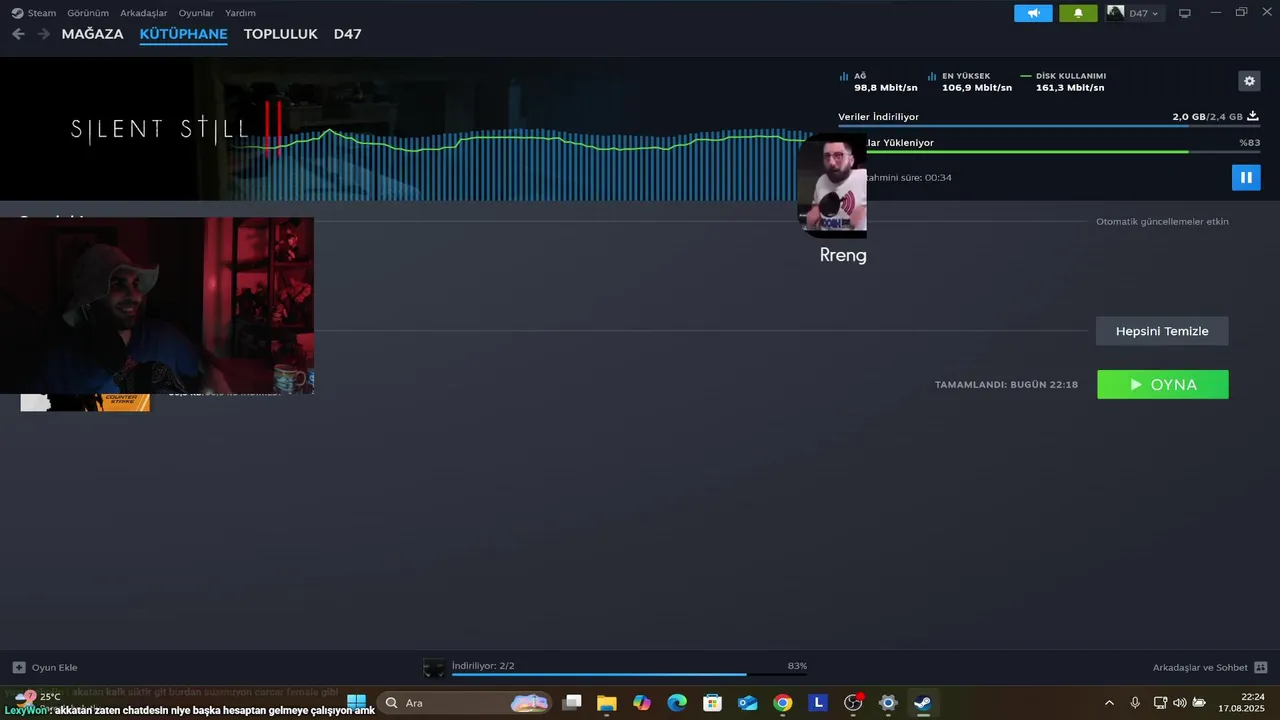Click the battery tray icon
Screen dimensions: 1280x720
pos(1199,703)
